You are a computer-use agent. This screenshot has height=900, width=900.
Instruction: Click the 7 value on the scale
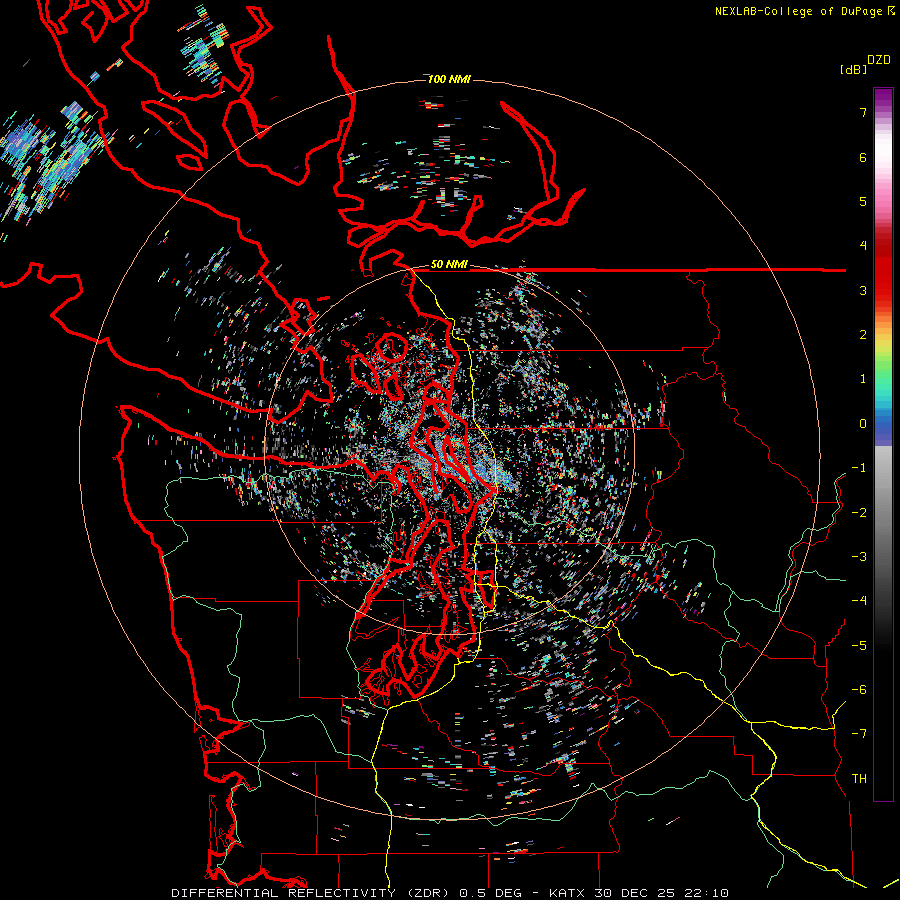tap(863, 112)
